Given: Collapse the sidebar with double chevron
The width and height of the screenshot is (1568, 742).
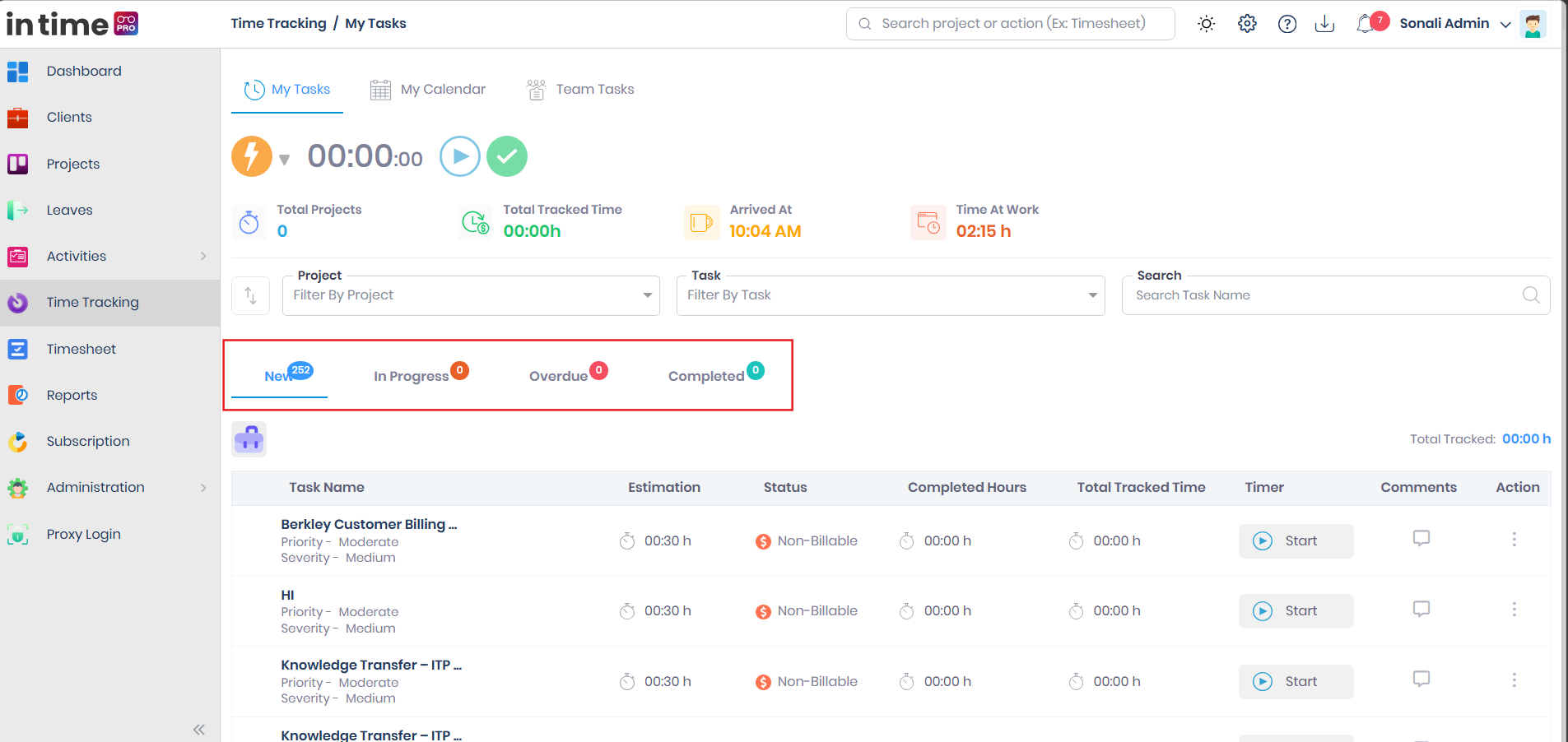Looking at the screenshot, I should 199,730.
